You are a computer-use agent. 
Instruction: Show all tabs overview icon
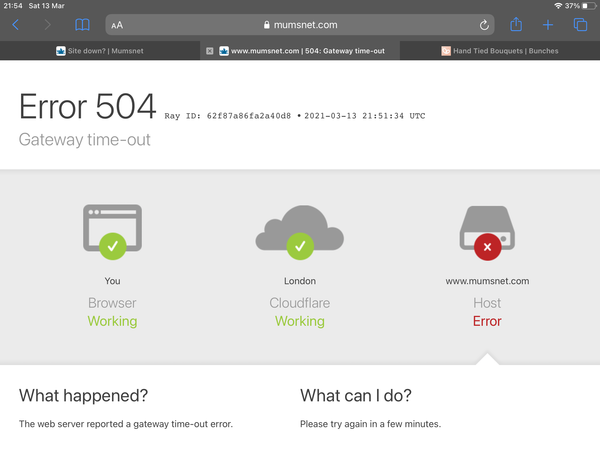(x=580, y=25)
